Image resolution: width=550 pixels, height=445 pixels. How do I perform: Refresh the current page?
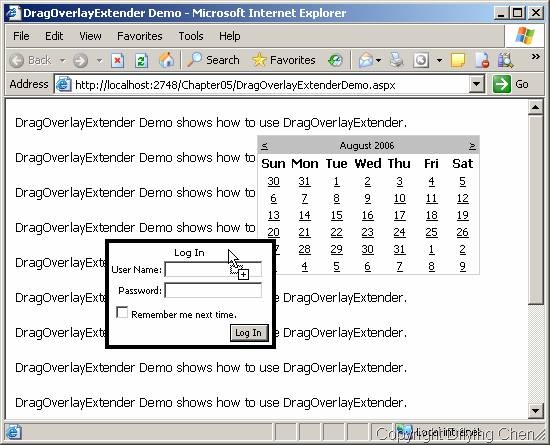142,61
